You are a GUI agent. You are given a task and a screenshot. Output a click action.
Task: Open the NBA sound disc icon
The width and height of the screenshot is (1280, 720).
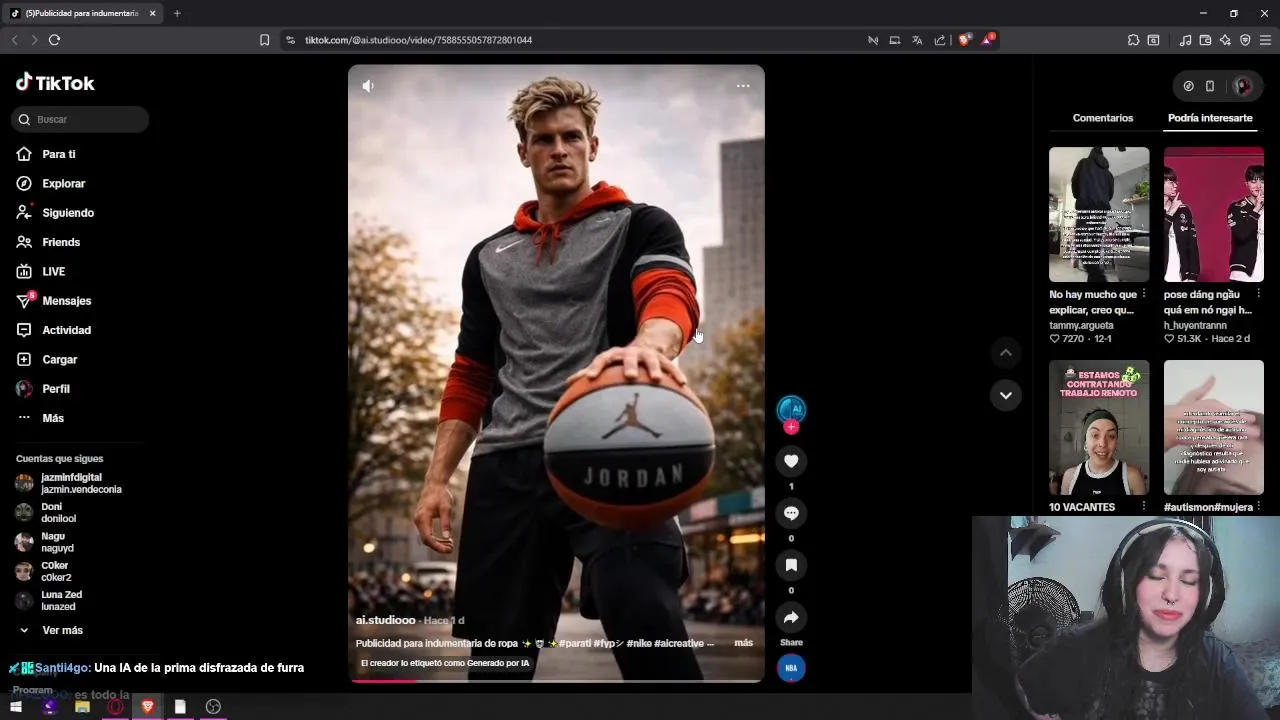tap(791, 668)
